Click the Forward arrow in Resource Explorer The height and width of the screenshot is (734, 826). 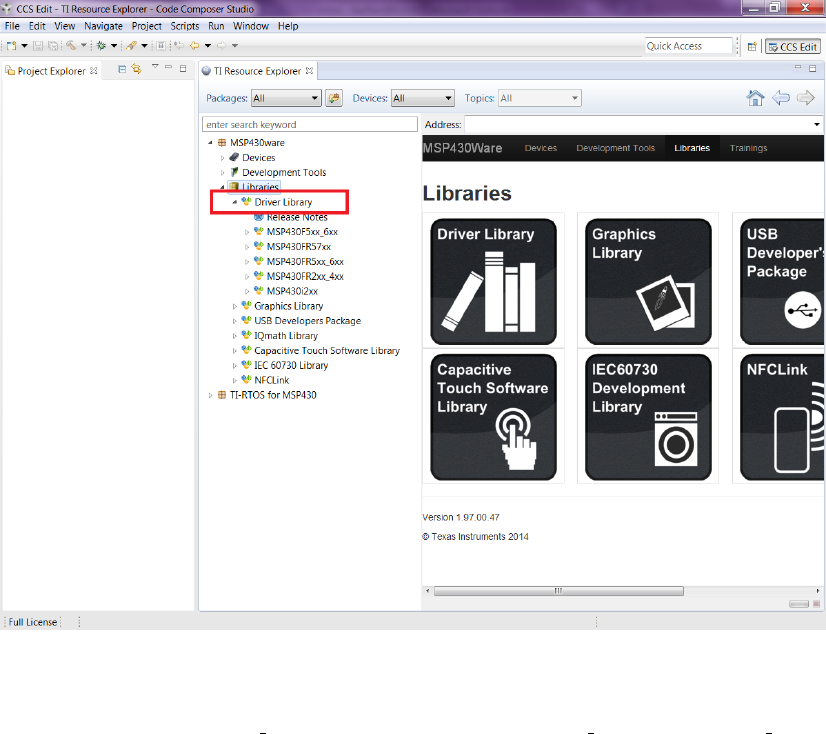[x=805, y=97]
